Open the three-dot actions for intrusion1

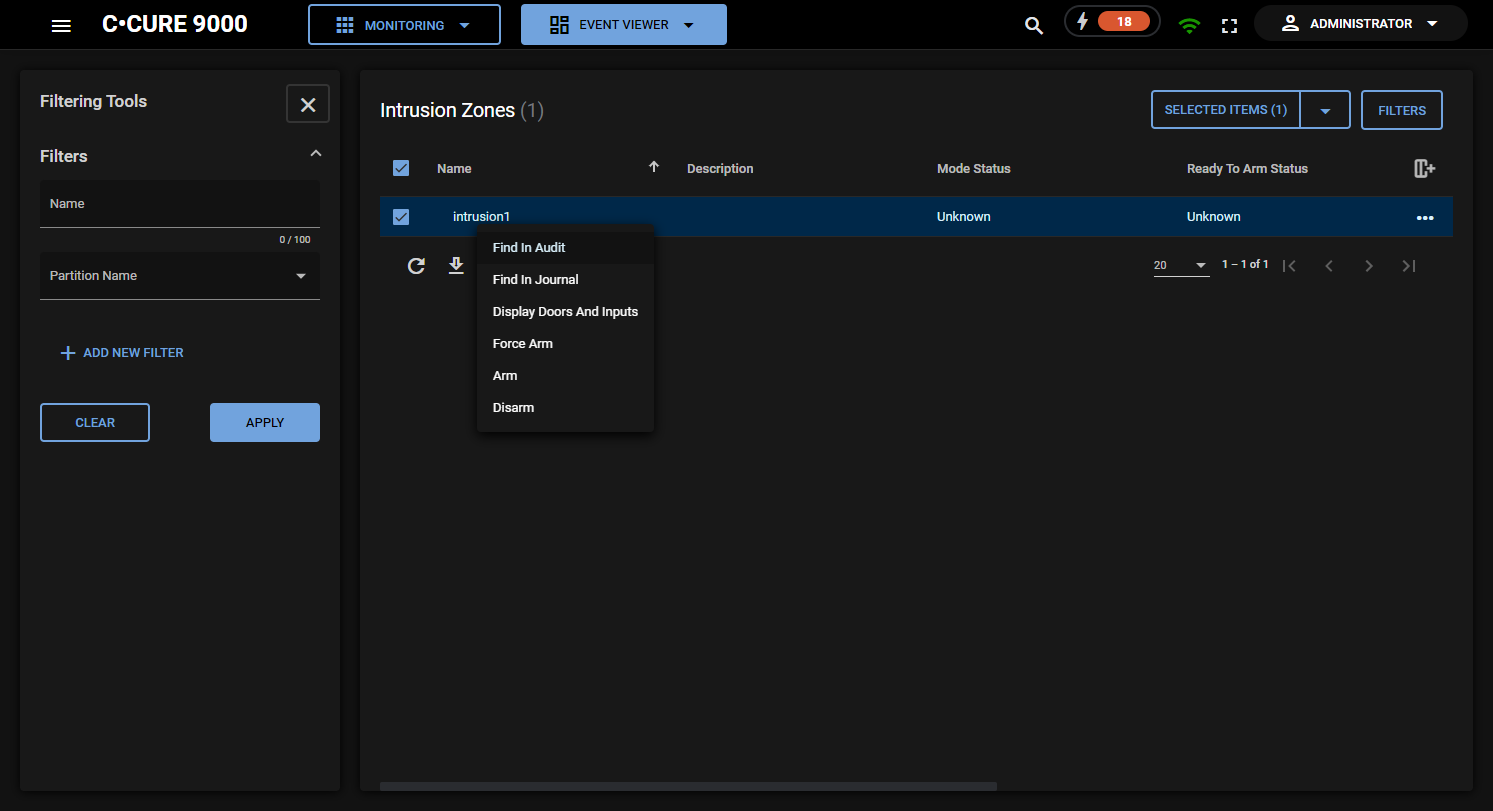[1424, 217]
